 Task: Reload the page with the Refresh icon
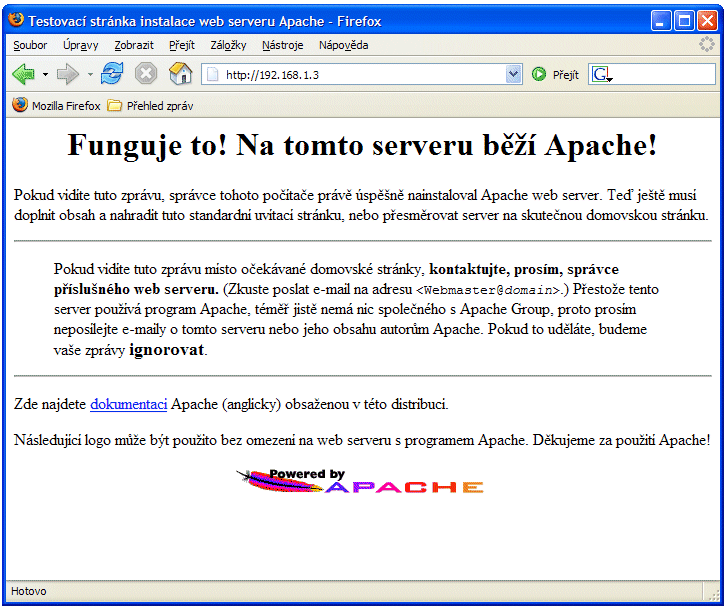(112, 74)
